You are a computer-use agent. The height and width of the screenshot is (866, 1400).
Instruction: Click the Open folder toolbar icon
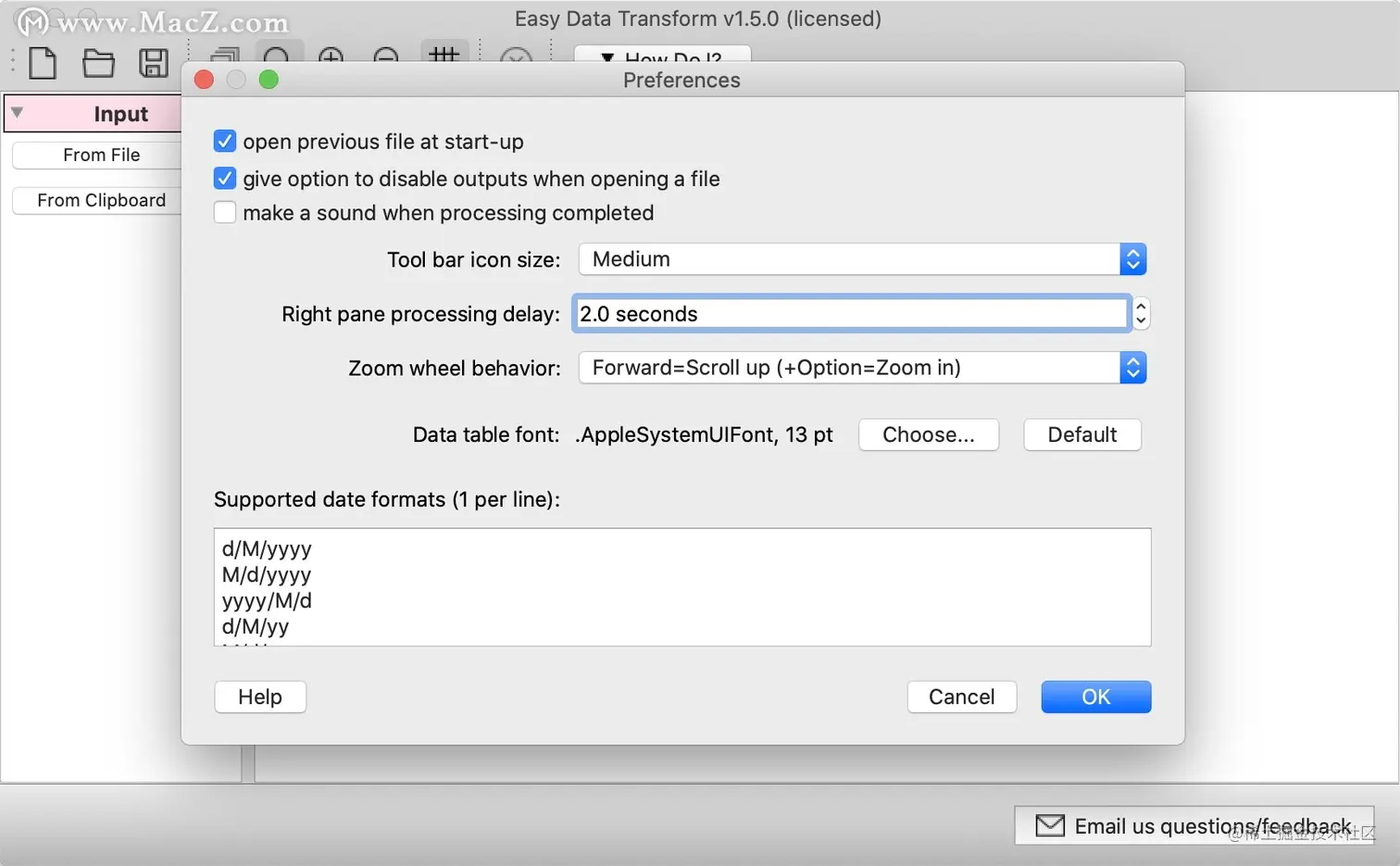pyautogui.click(x=98, y=63)
